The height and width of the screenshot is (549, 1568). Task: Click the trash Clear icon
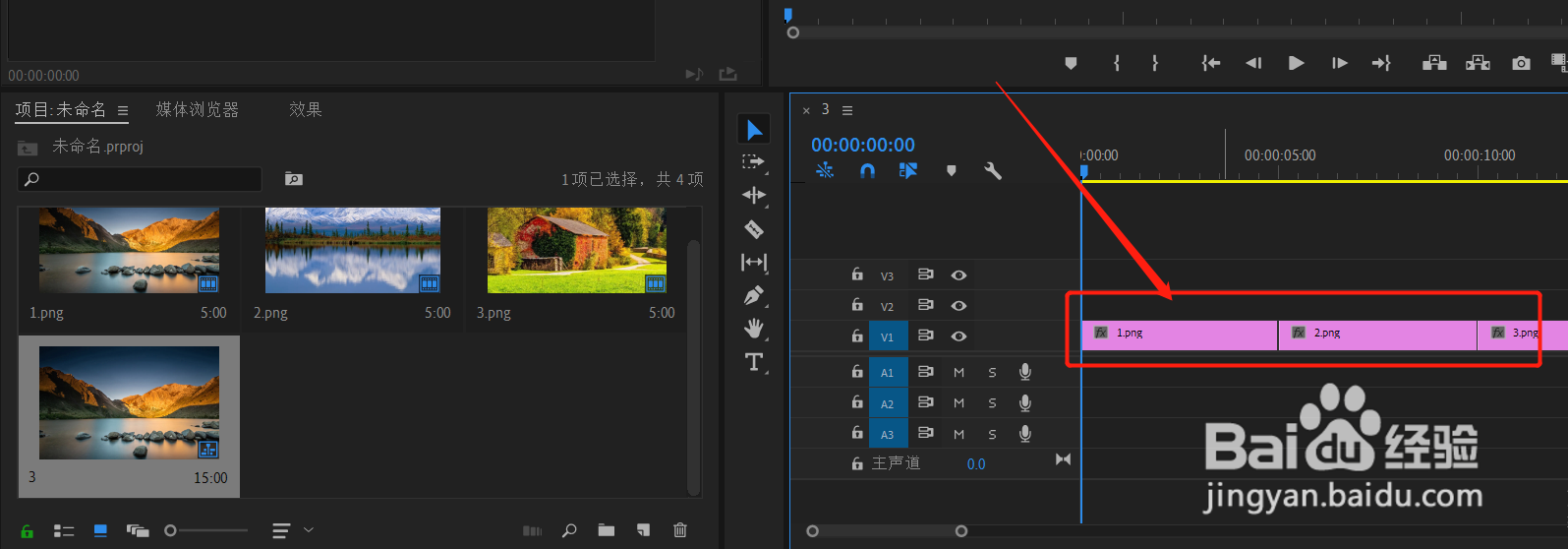680,531
